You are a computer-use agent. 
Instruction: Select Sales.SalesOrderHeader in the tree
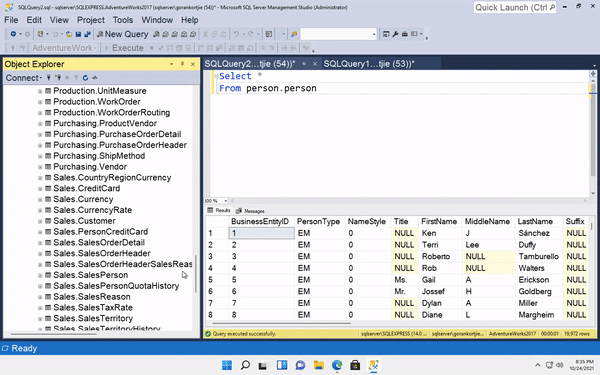tap(102, 253)
